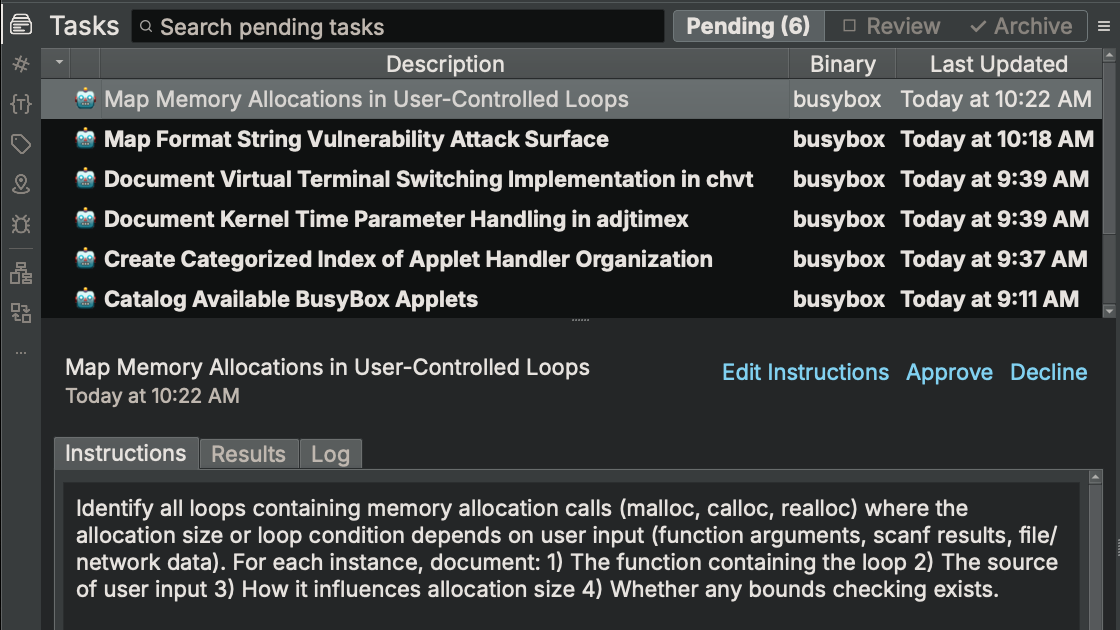Click the robot icon on Catalog Available BusyBox Applets
1120x630 pixels.
86,298
